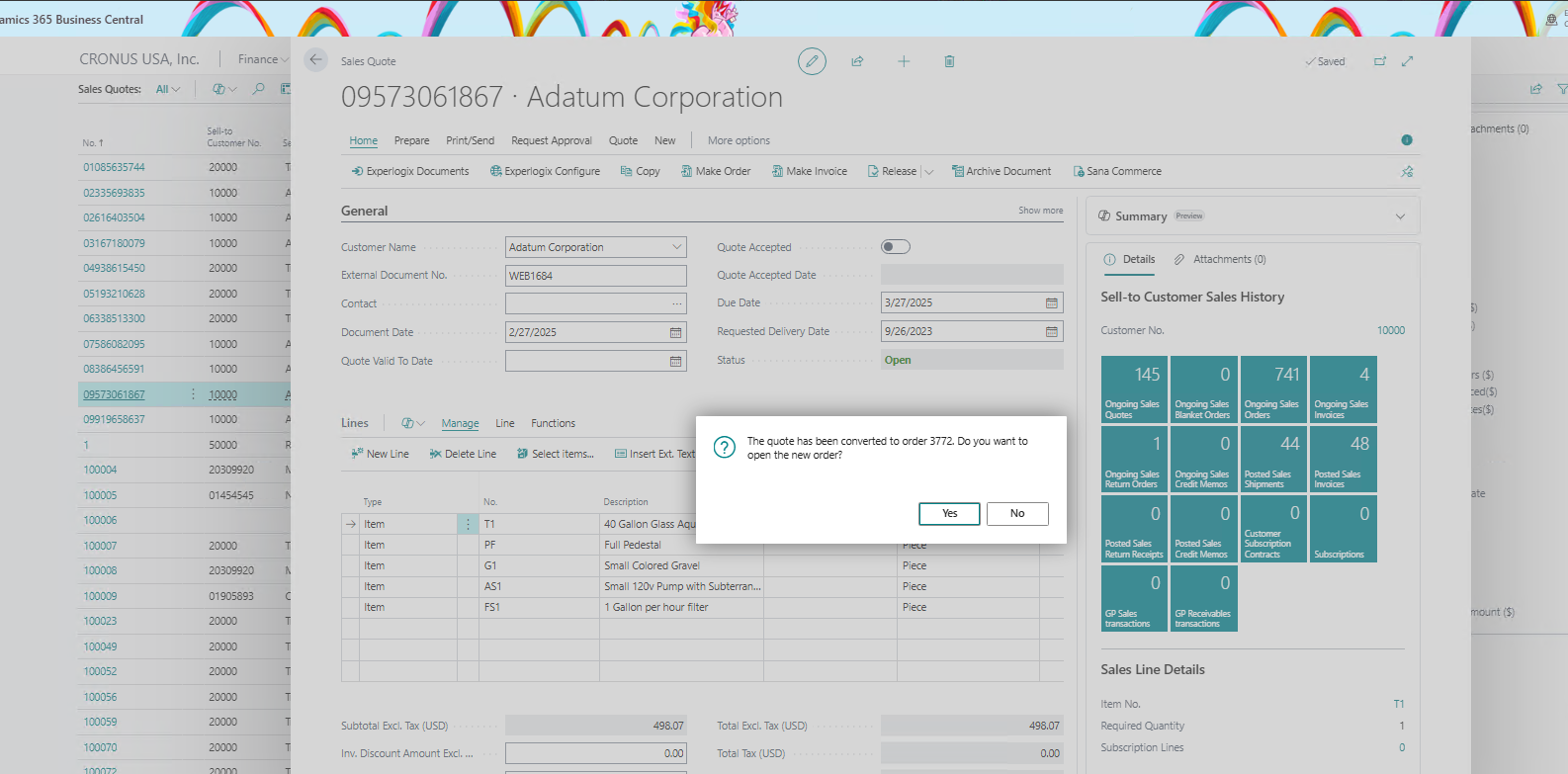Open the Due Date calendar picker
Image resolution: width=1568 pixels, height=774 pixels.
click(1052, 302)
